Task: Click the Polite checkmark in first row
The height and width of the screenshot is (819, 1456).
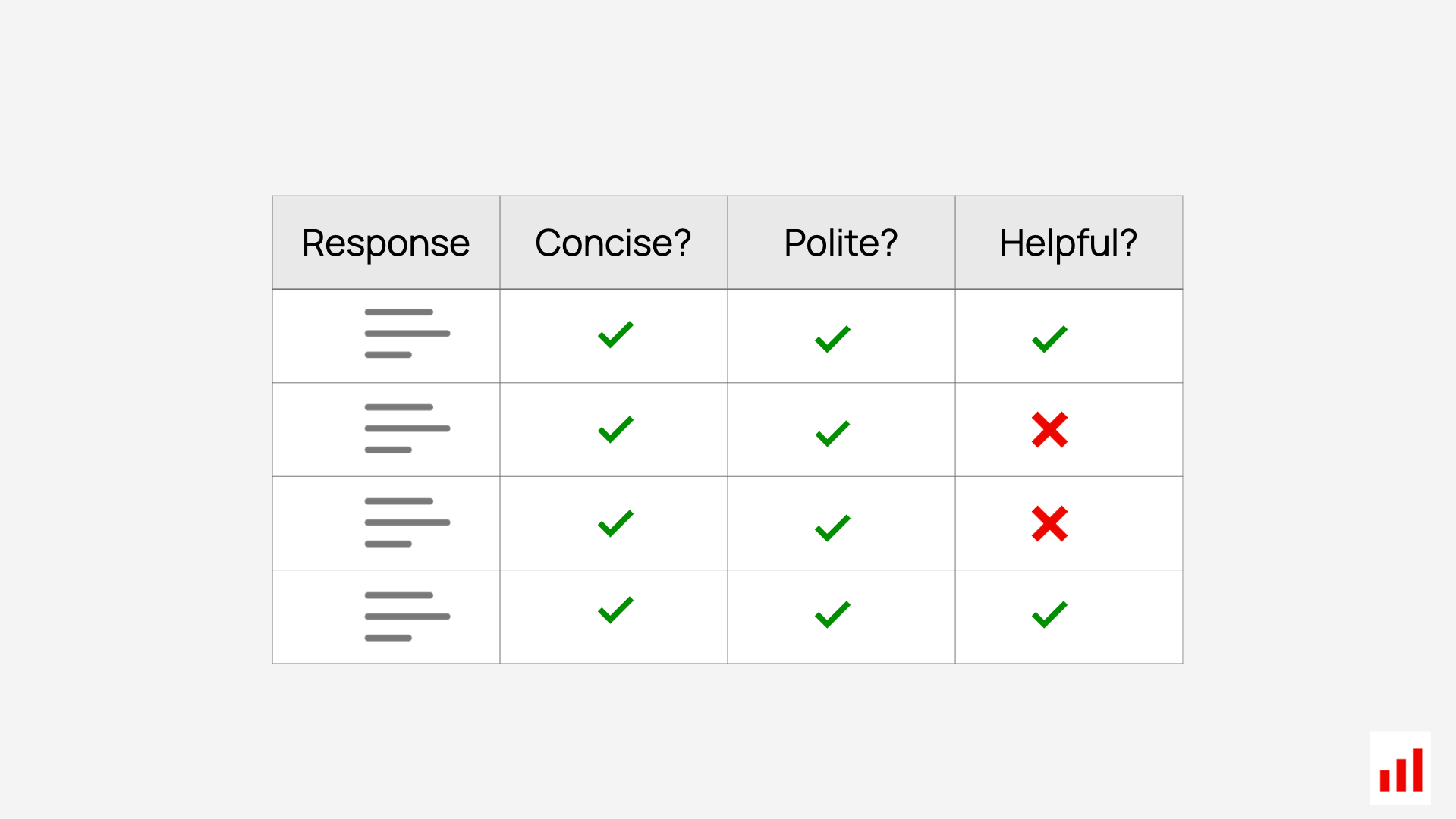Action: [832, 339]
